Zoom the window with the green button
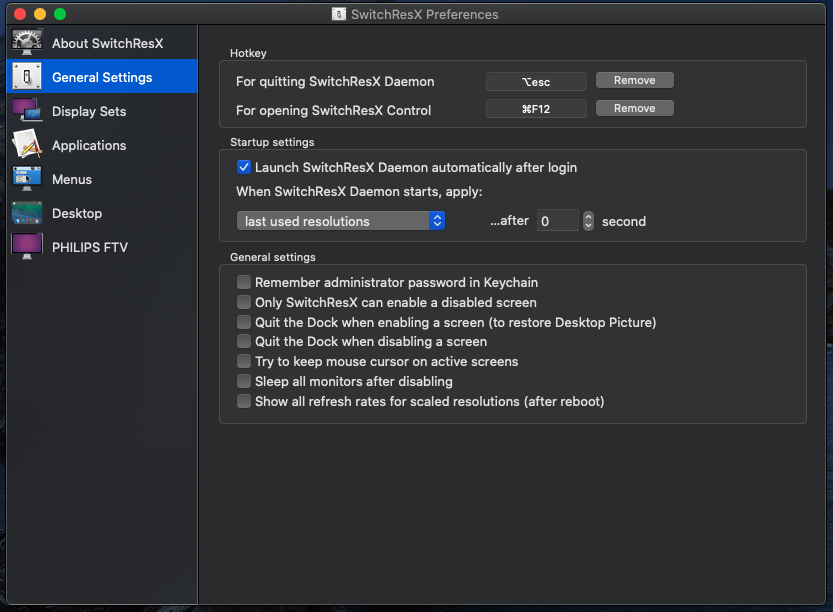The image size is (833, 612). (x=60, y=14)
